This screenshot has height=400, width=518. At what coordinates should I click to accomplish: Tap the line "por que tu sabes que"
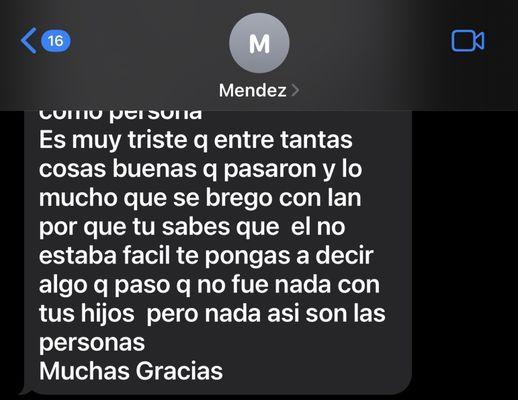point(192,227)
